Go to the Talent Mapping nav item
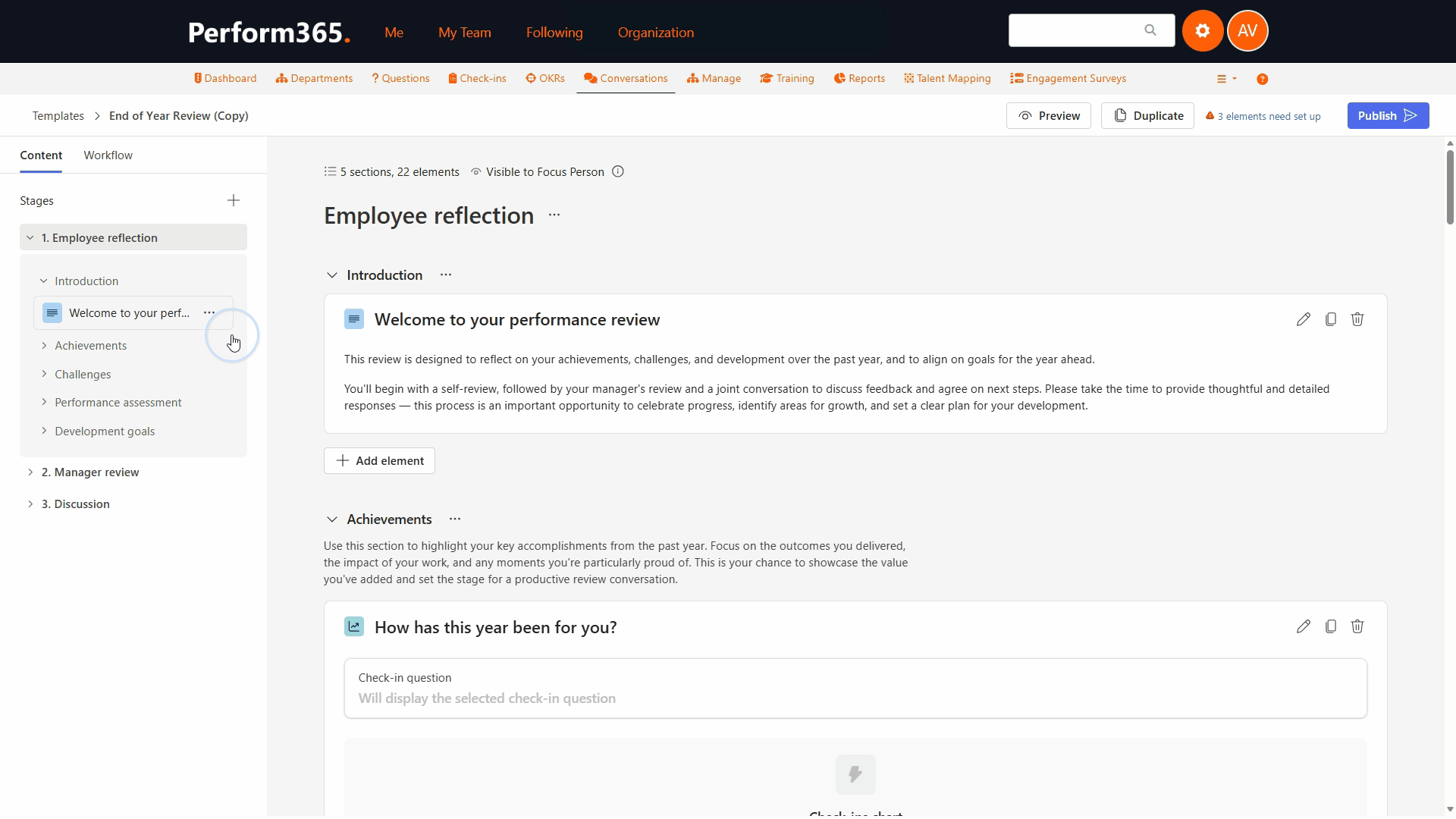This screenshot has width=1456, height=819. click(x=947, y=78)
